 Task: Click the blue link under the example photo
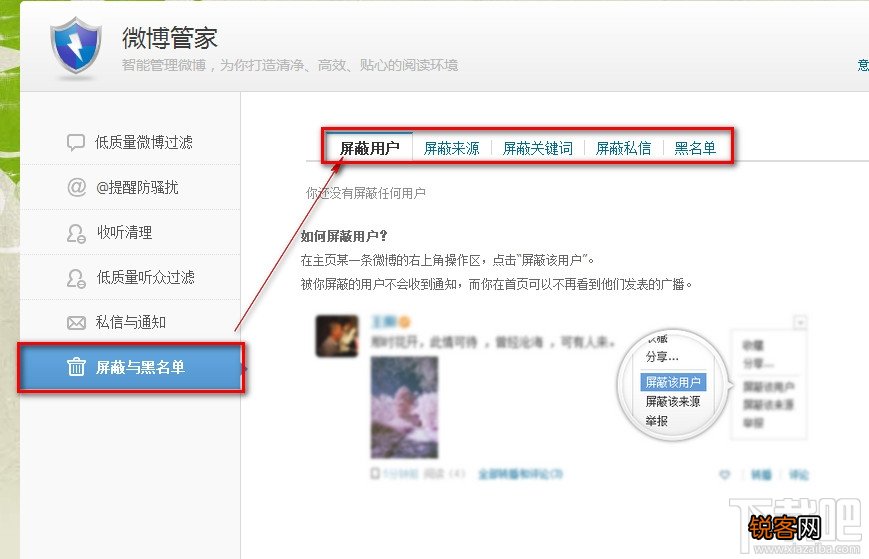520,474
